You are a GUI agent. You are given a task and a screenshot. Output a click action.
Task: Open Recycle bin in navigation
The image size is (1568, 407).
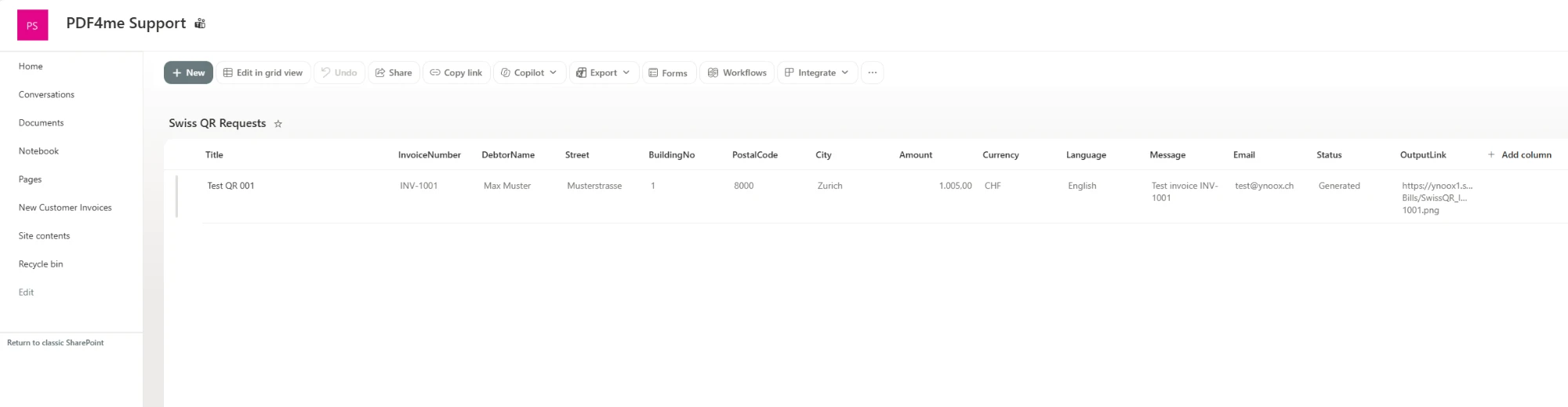[41, 264]
